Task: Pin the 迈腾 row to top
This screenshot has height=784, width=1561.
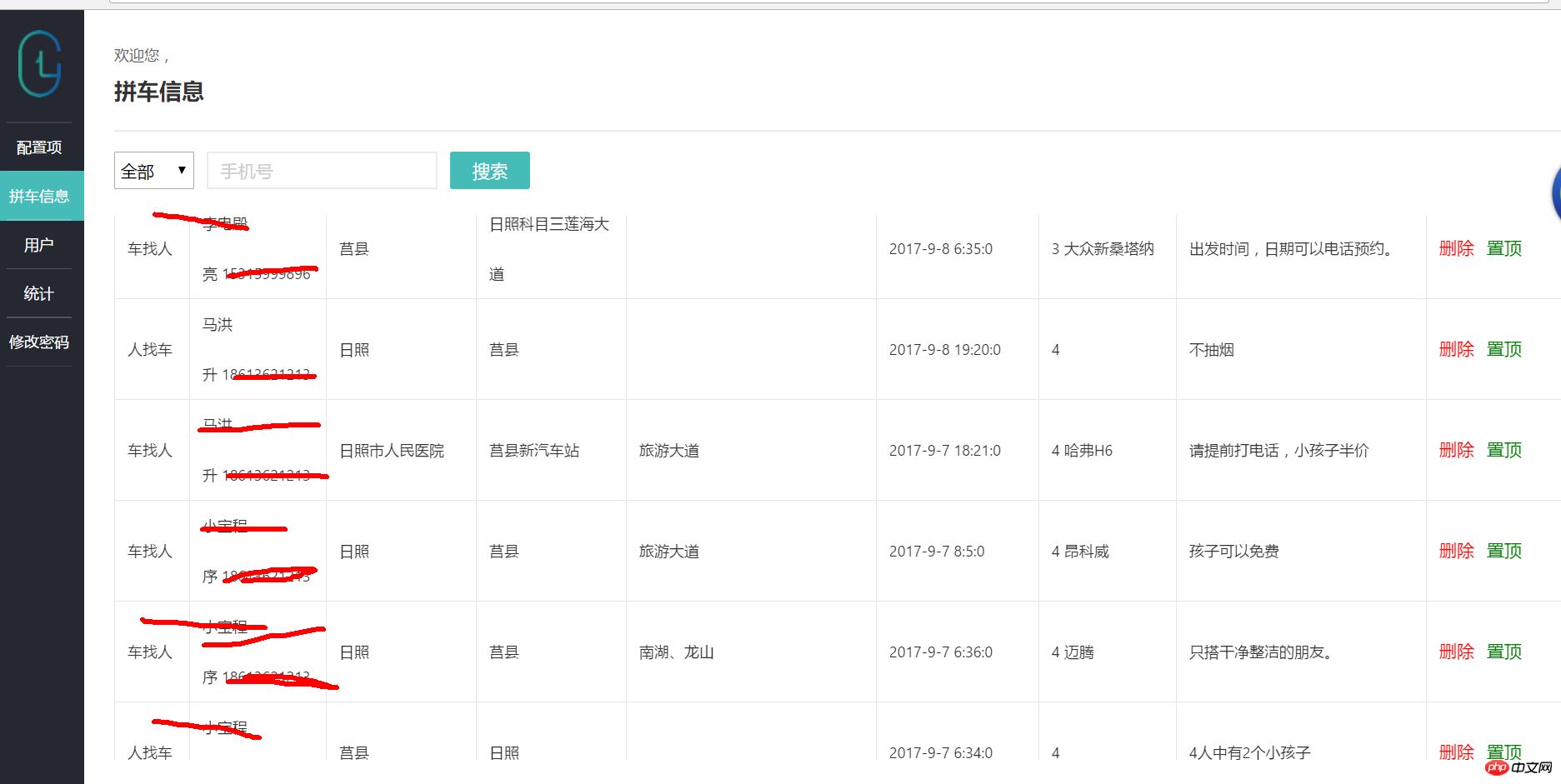Action: pos(1504,652)
